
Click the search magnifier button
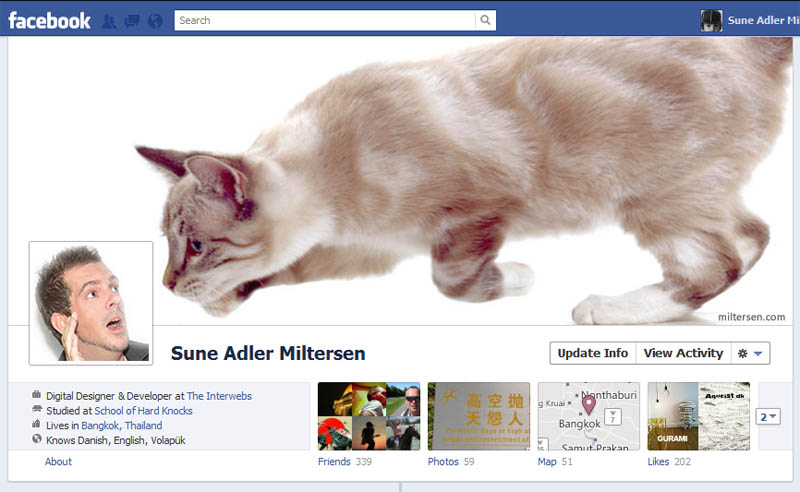[485, 20]
